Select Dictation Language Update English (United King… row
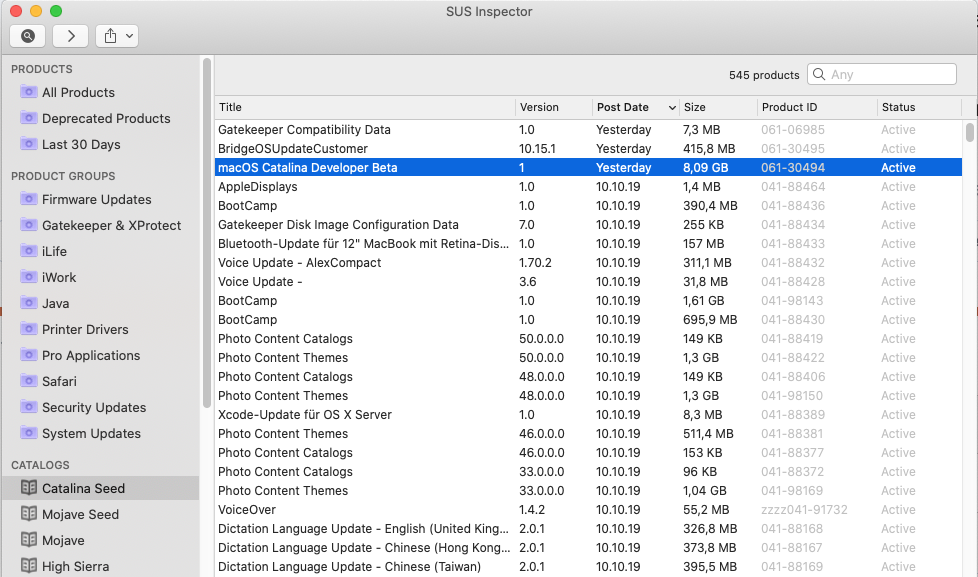Viewport: 978px width, 577px height. [x=588, y=528]
